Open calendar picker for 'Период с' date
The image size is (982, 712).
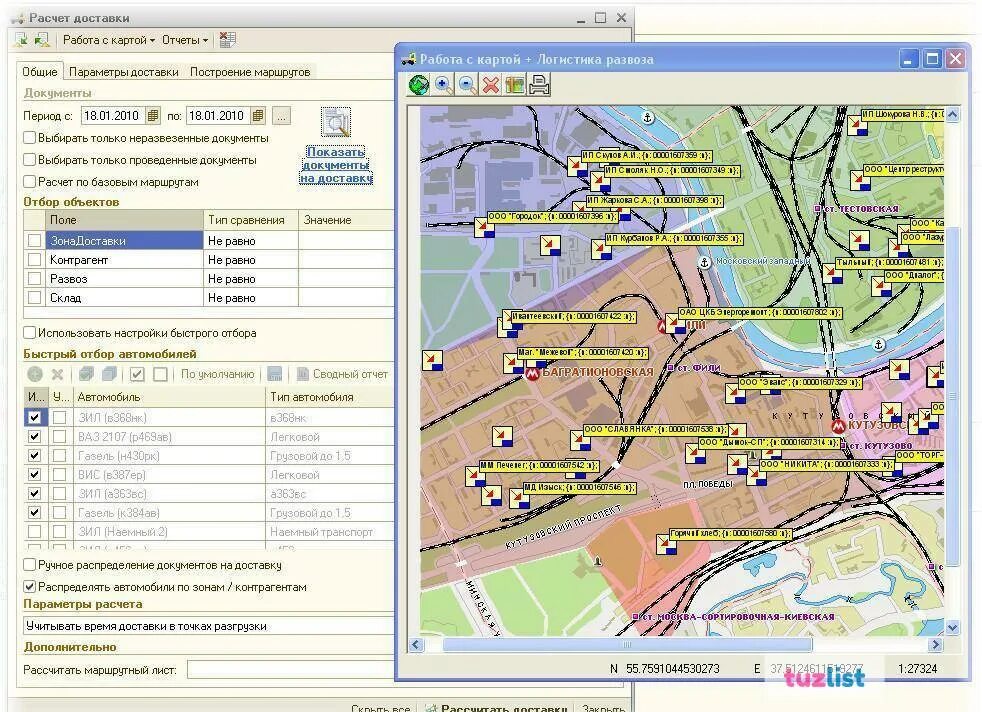click(x=153, y=116)
